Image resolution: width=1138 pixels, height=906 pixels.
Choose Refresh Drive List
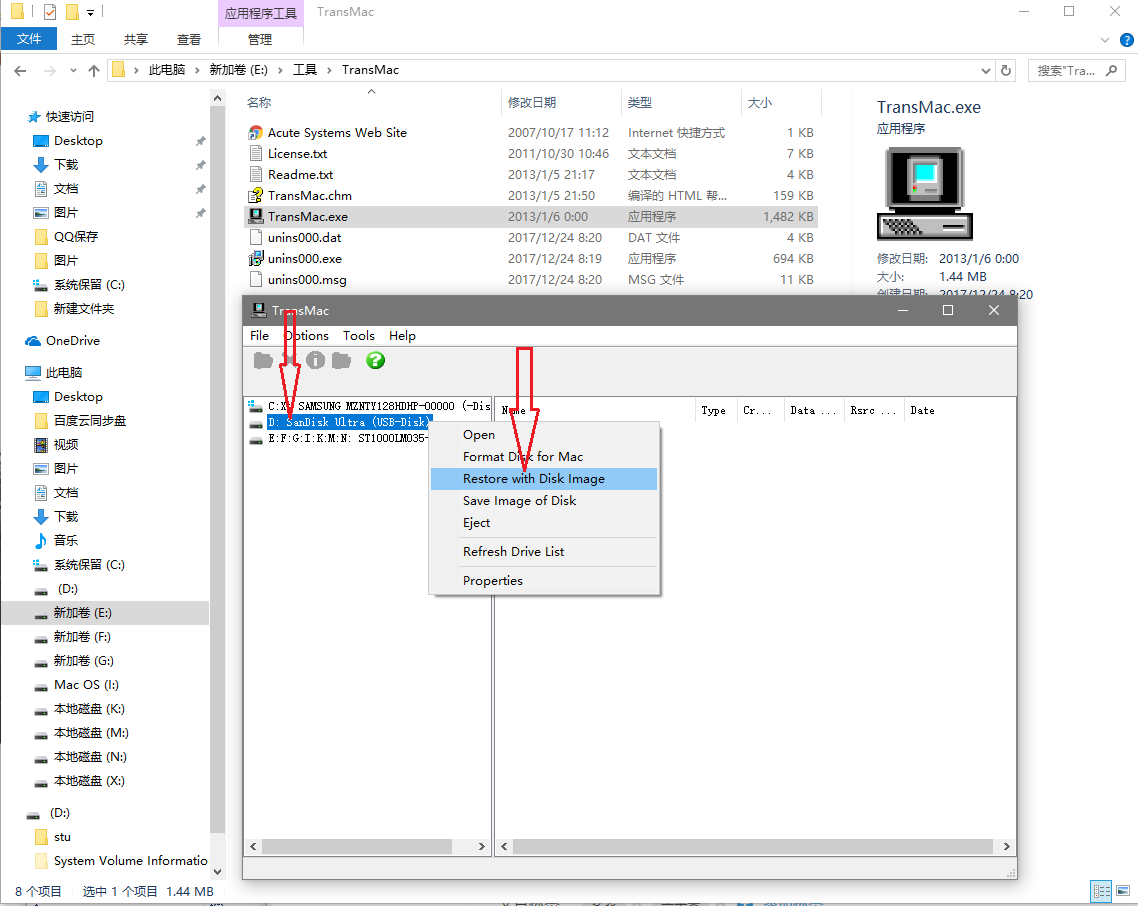click(544, 552)
